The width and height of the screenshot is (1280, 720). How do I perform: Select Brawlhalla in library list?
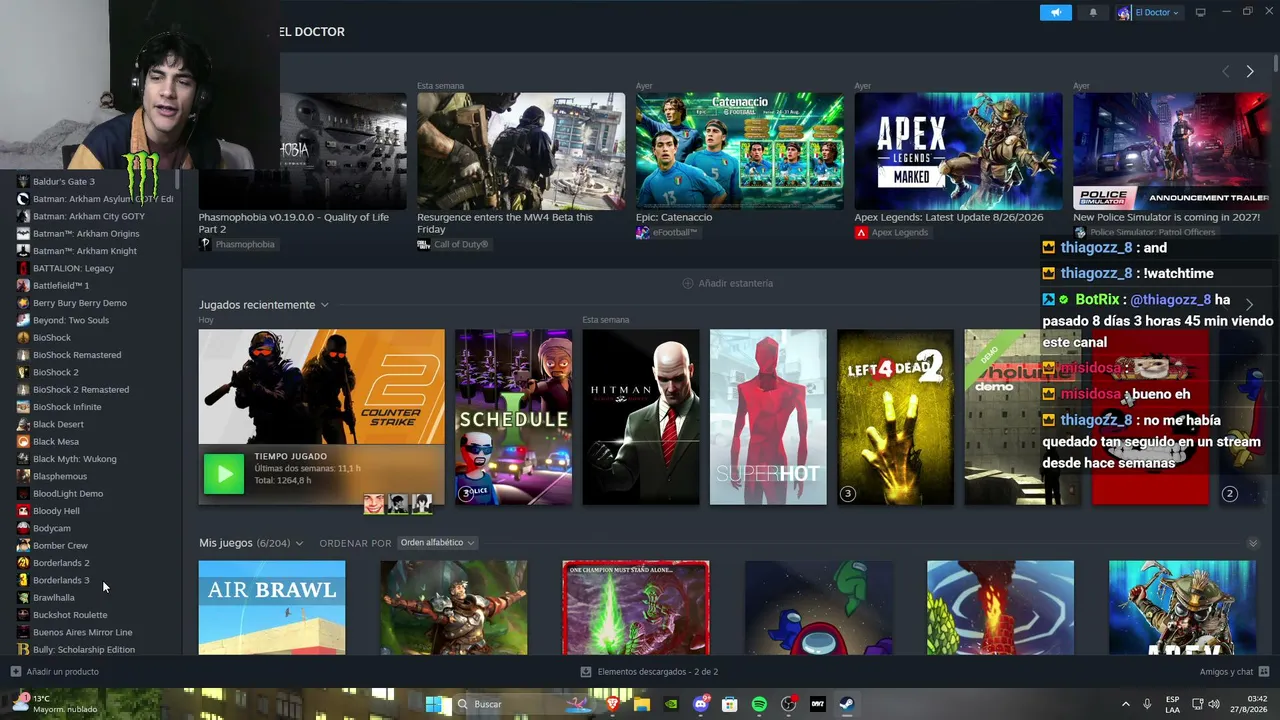pos(54,597)
